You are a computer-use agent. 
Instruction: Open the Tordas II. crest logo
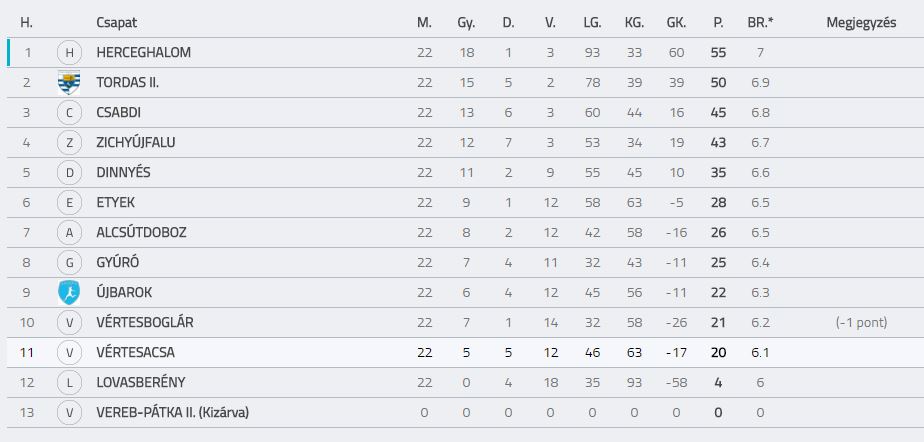69,83
